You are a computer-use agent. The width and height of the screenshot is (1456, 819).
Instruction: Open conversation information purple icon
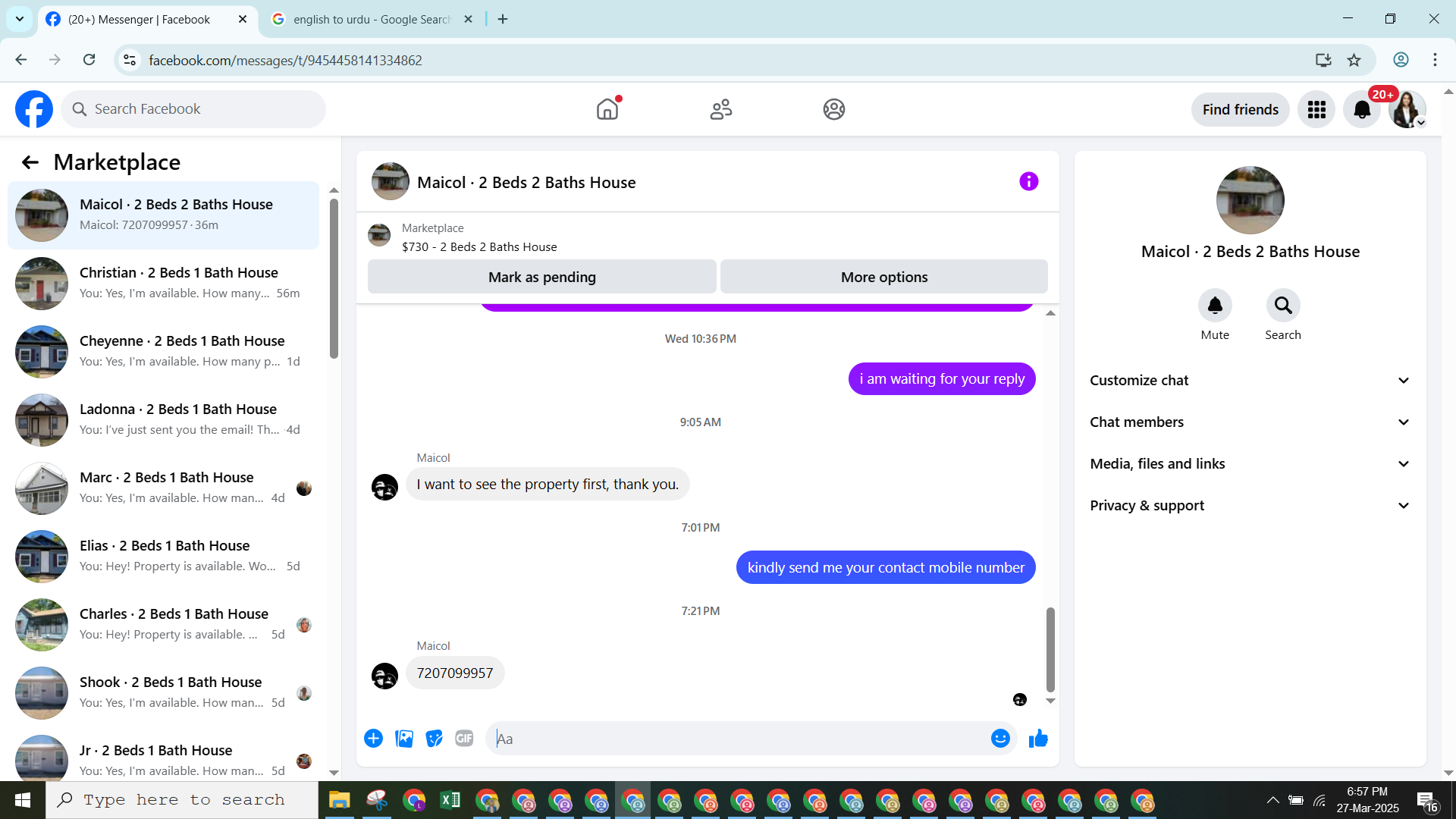click(1029, 181)
